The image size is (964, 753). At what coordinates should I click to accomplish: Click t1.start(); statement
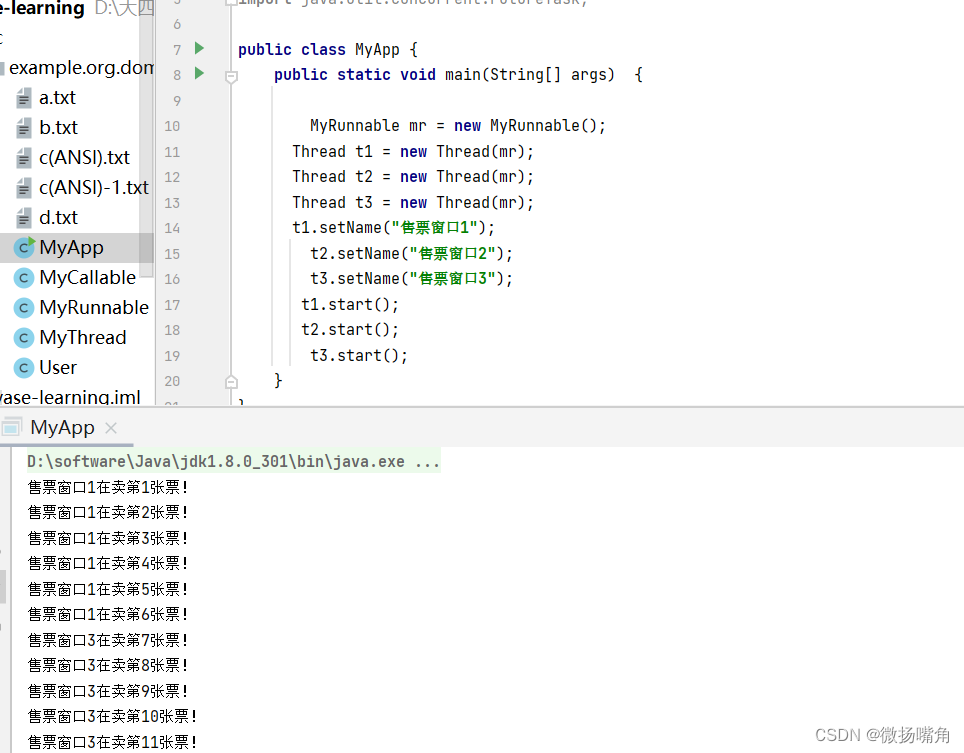click(350, 305)
